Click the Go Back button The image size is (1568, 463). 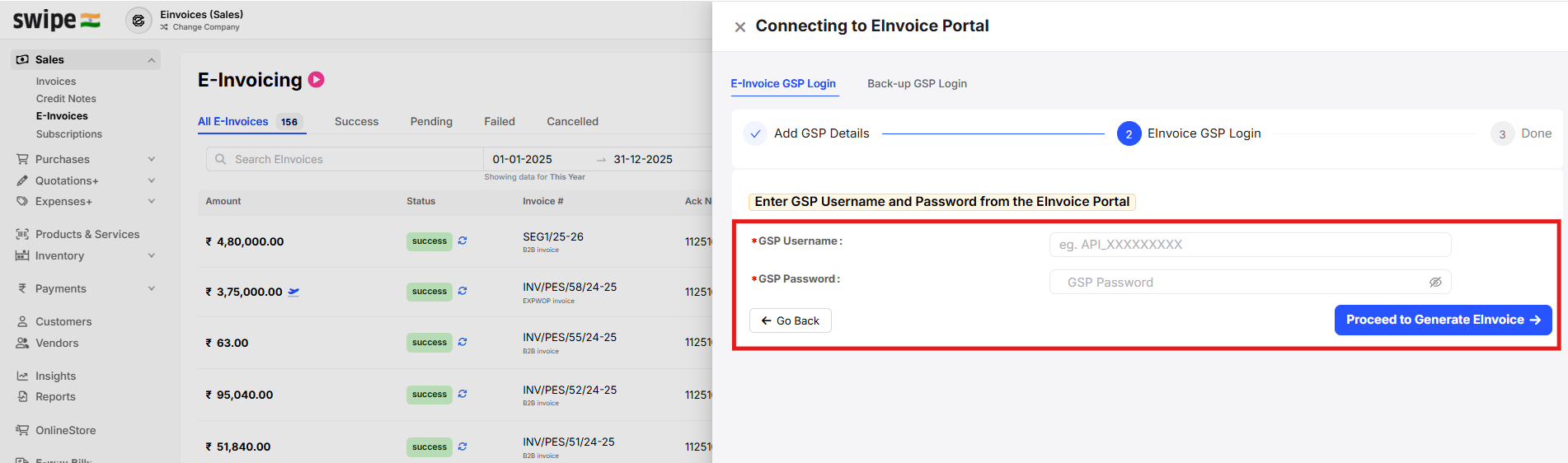[790, 320]
